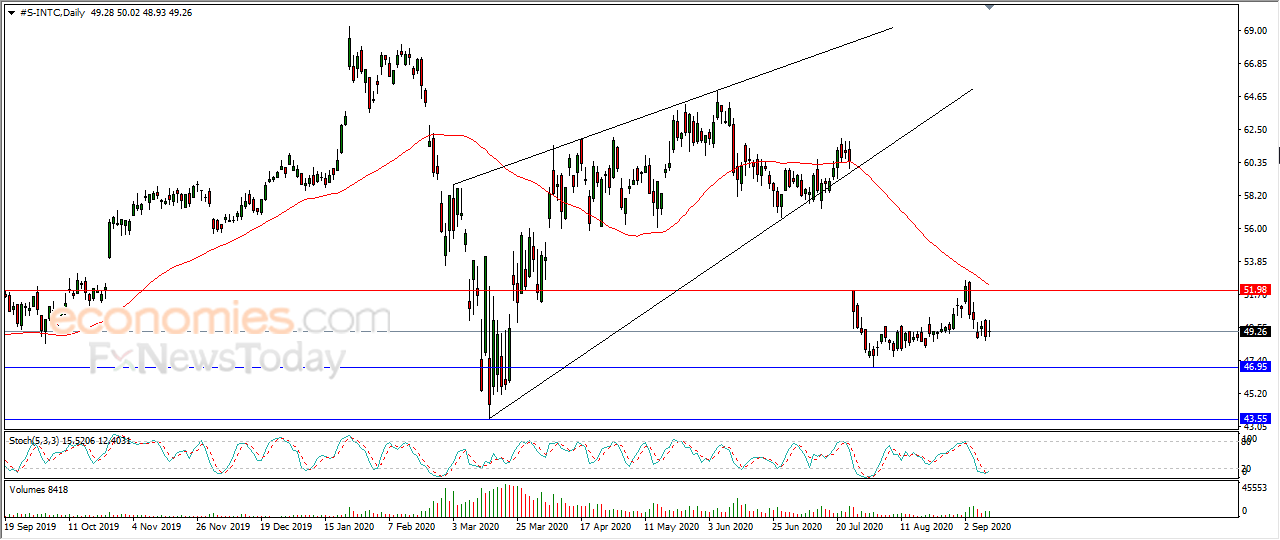Click the triangle before #S-INTC,Daily title
Image resolution: width=1280 pixels, height=540 pixels.
11,11
